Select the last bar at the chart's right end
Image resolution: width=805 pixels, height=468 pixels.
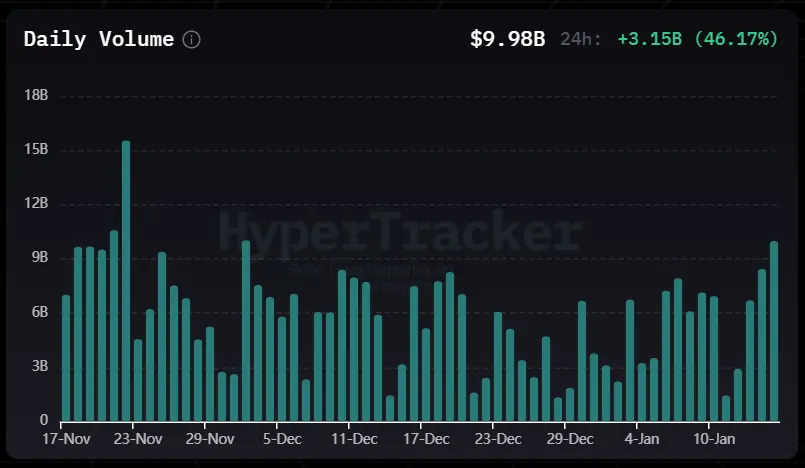[774, 332]
